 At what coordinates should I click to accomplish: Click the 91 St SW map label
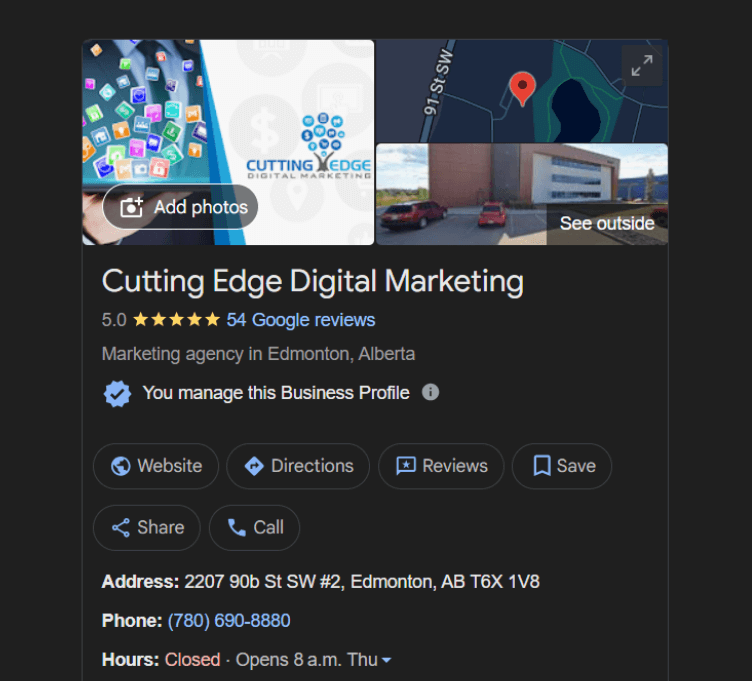(x=438, y=82)
